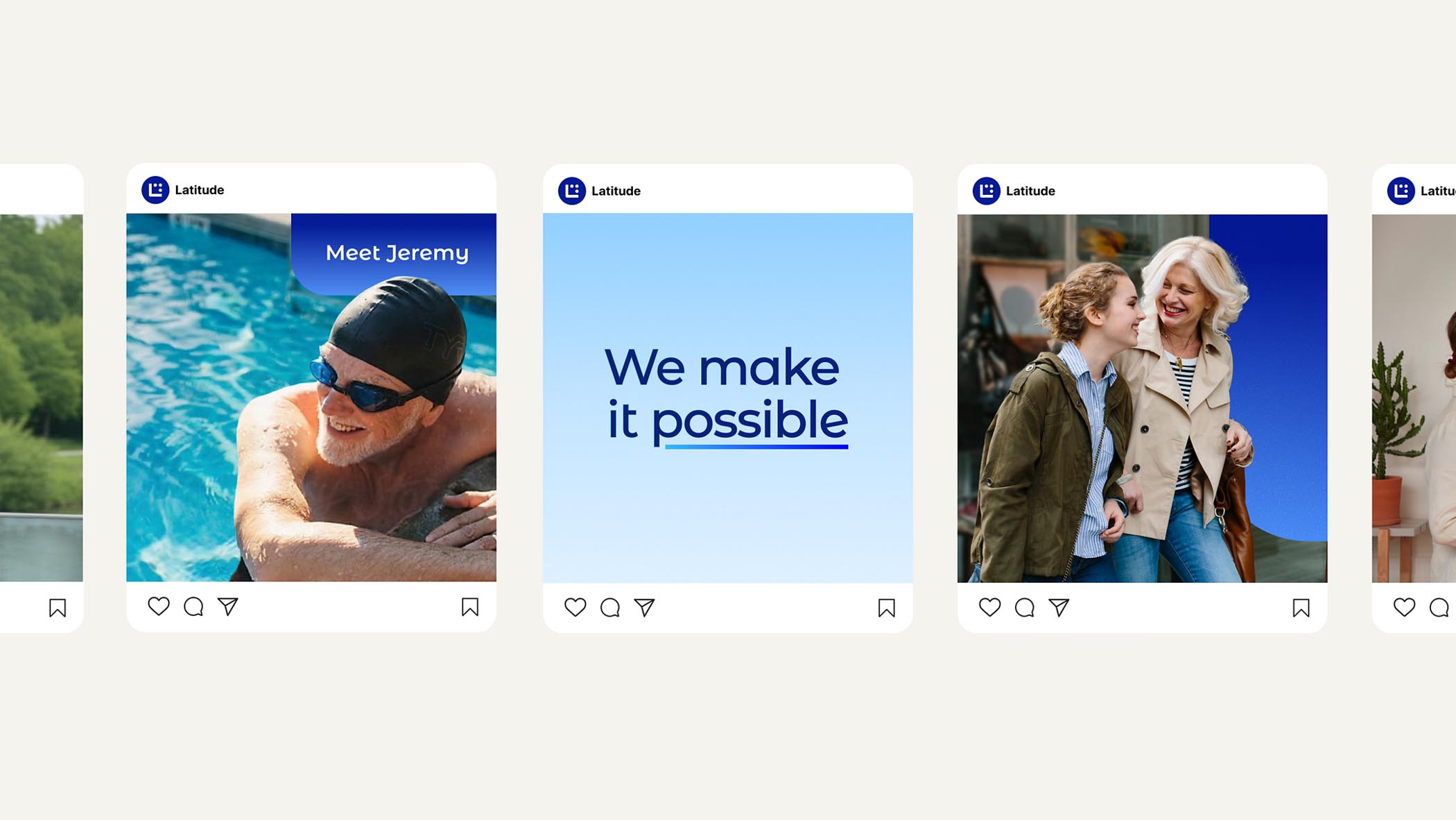Like the We make it possible post
Viewport: 1456px width, 820px height.
575,607
